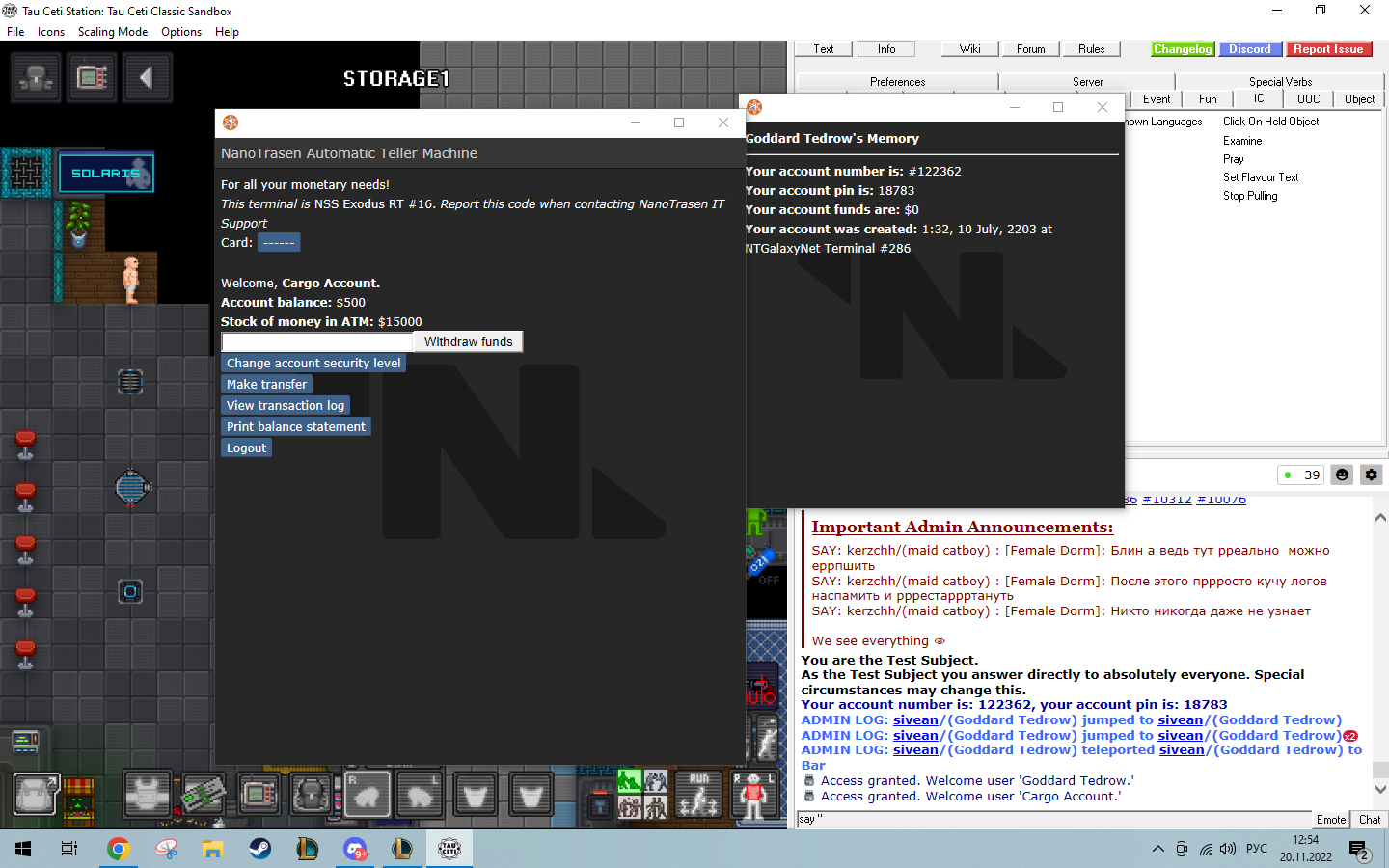
Task: Switch to the Event tab
Action: [1157, 98]
